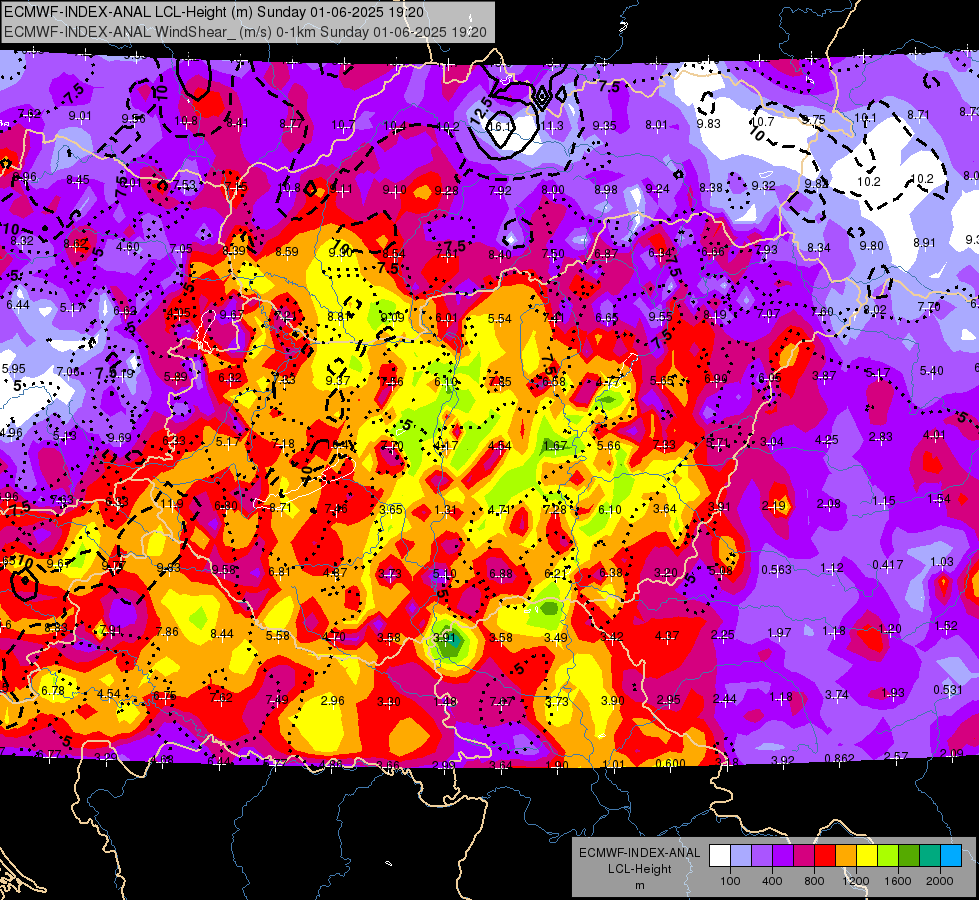The height and width of the screenshot is (900, 979).
Task: Click the red legend swatch
Action: tap(825, 856)
